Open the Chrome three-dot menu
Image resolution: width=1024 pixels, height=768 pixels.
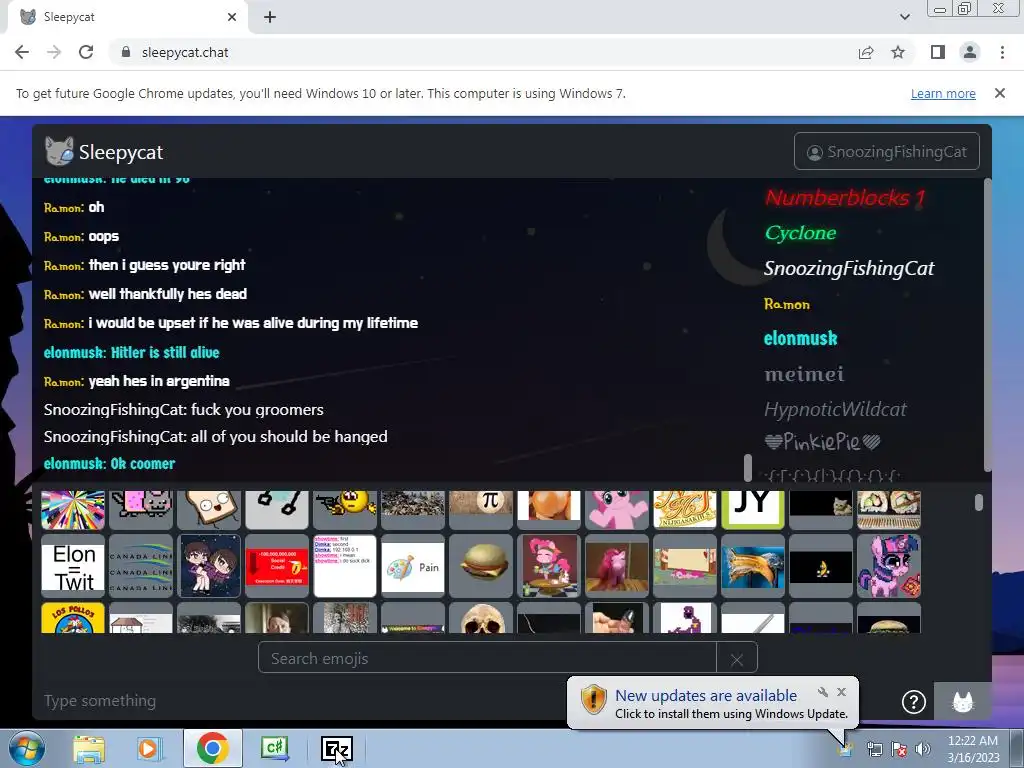click(1002, 52)
